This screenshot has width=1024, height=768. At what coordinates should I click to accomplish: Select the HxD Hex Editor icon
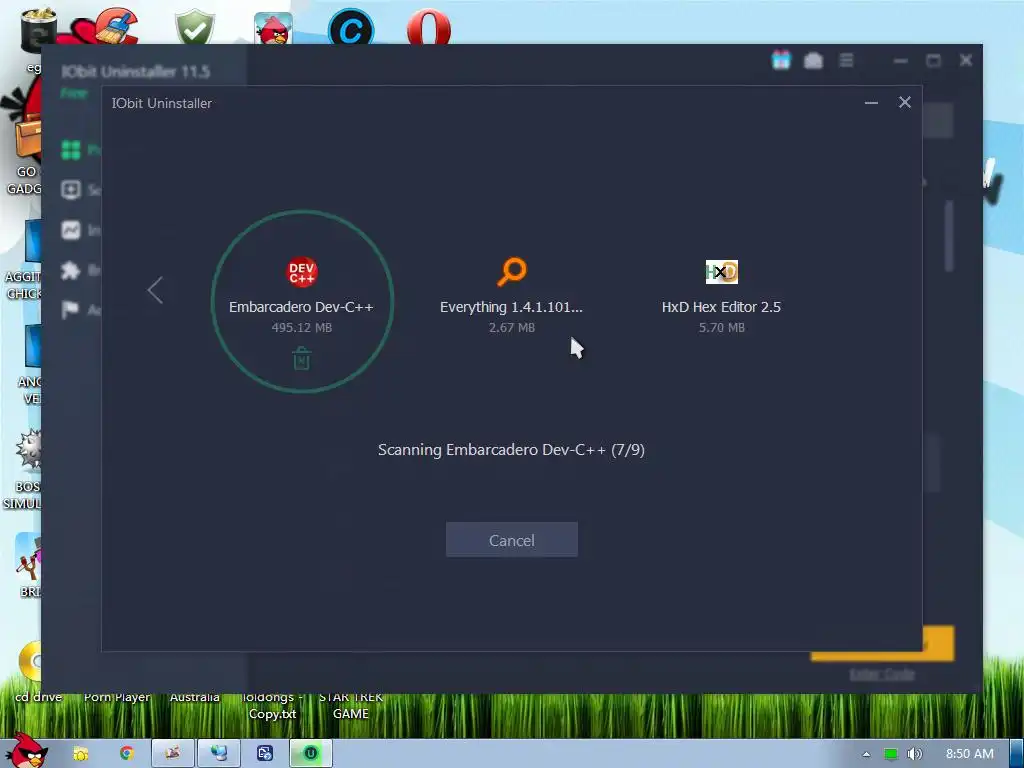coord(722,272)
